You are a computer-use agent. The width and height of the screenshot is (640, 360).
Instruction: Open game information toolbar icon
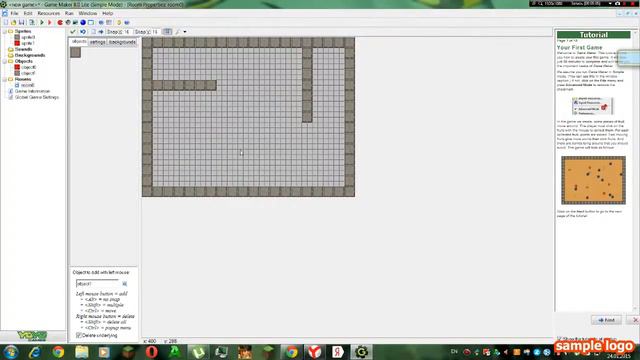click(x=101, y=22)
